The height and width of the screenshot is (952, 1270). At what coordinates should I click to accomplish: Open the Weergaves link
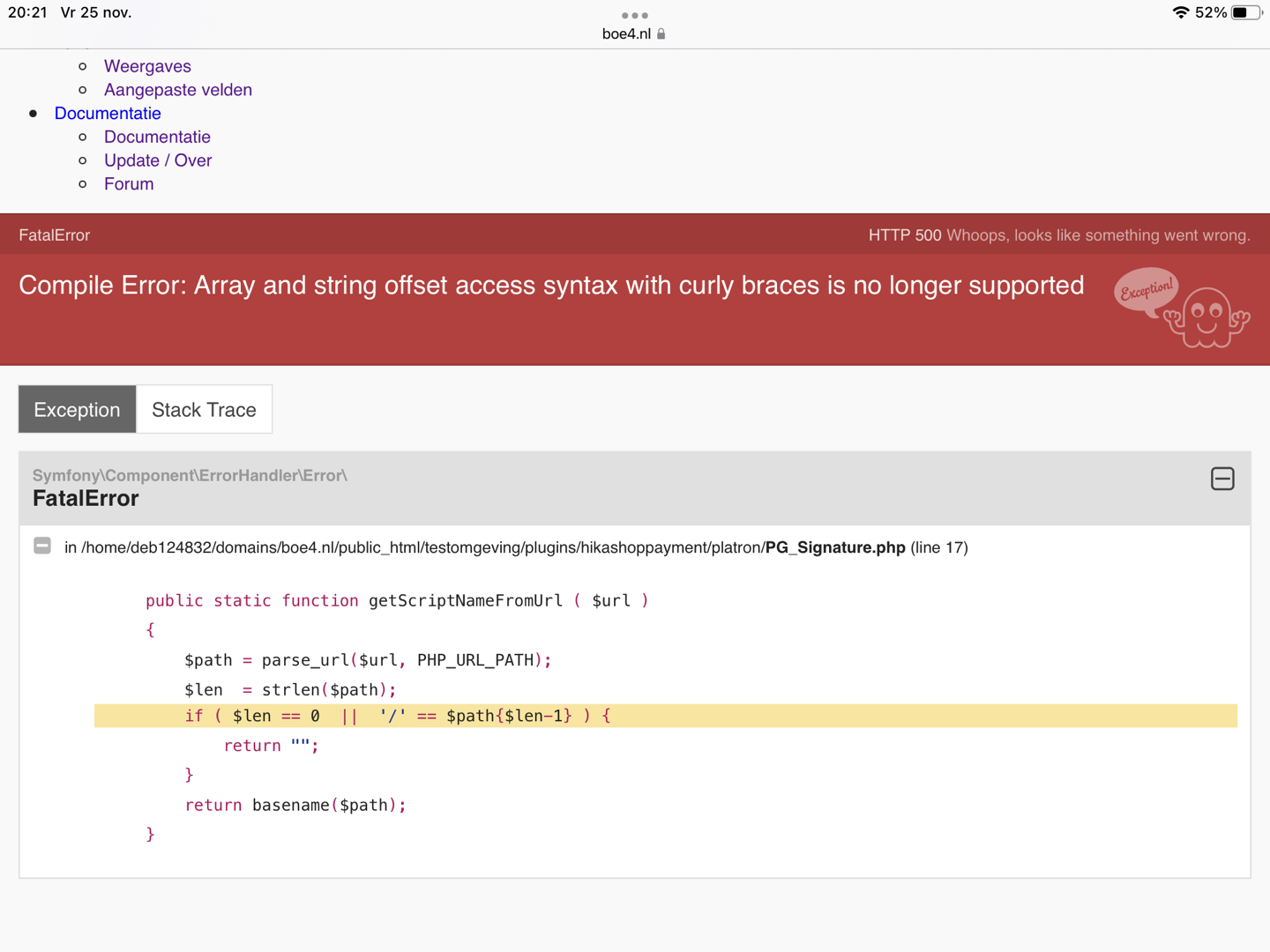tap(147, 66)
